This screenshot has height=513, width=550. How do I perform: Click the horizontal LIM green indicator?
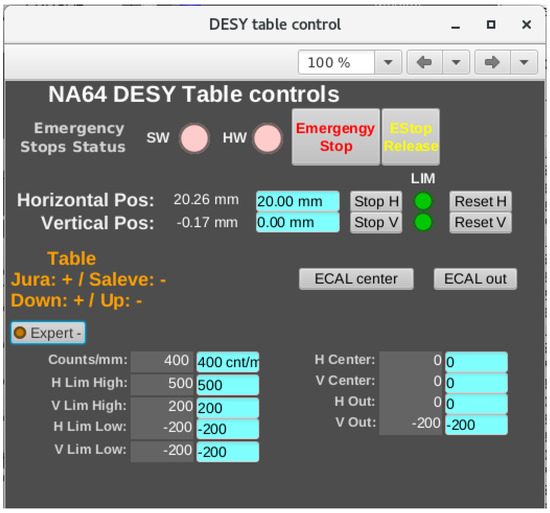pos(423,201)
